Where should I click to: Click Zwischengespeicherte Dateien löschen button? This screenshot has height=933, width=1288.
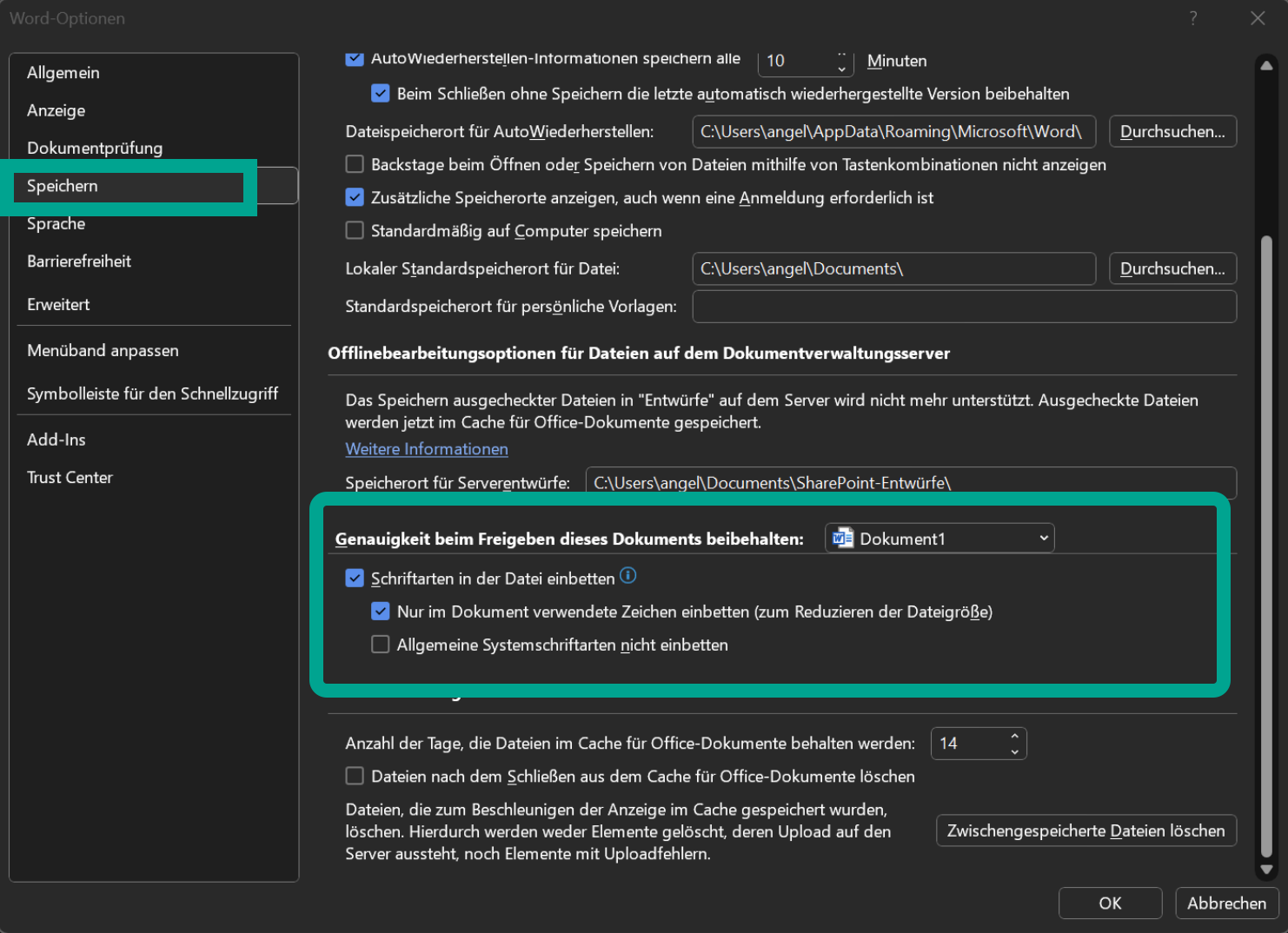1086,830
